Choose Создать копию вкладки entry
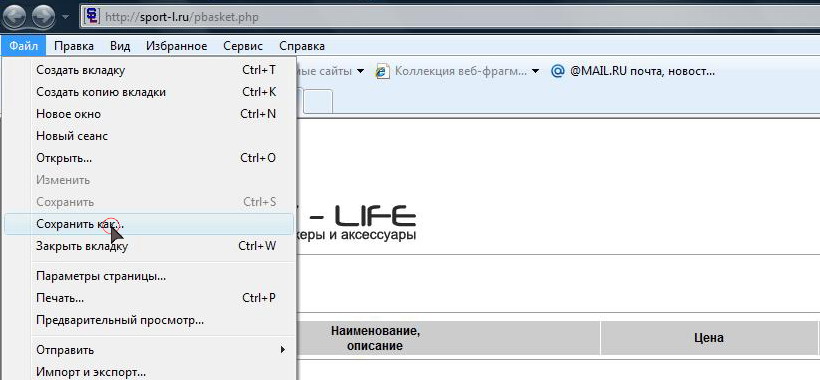Viewport: 820px width, 380px height. click(149, 92)
